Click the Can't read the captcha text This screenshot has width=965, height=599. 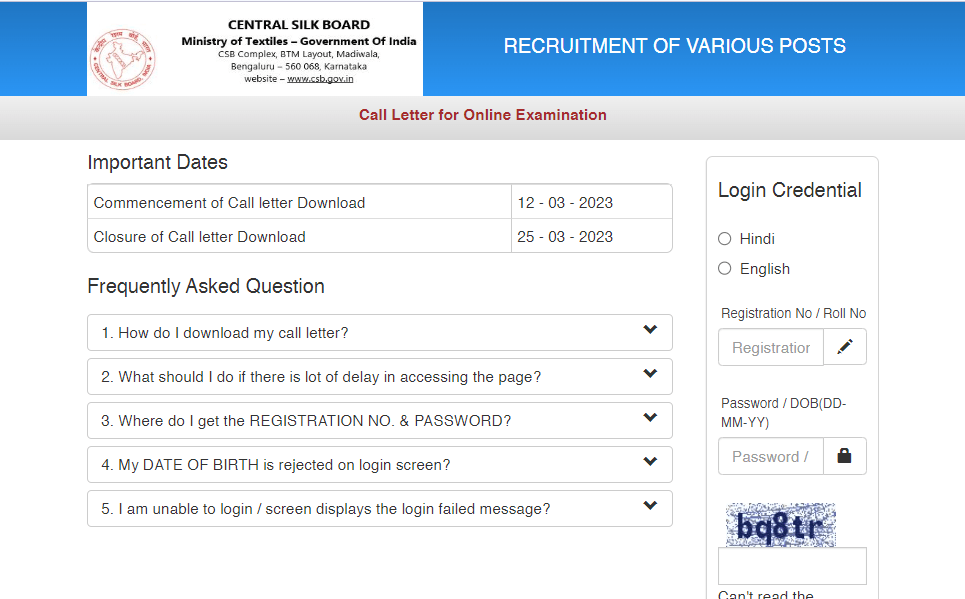pyautogui.click(x=766, y=595)
